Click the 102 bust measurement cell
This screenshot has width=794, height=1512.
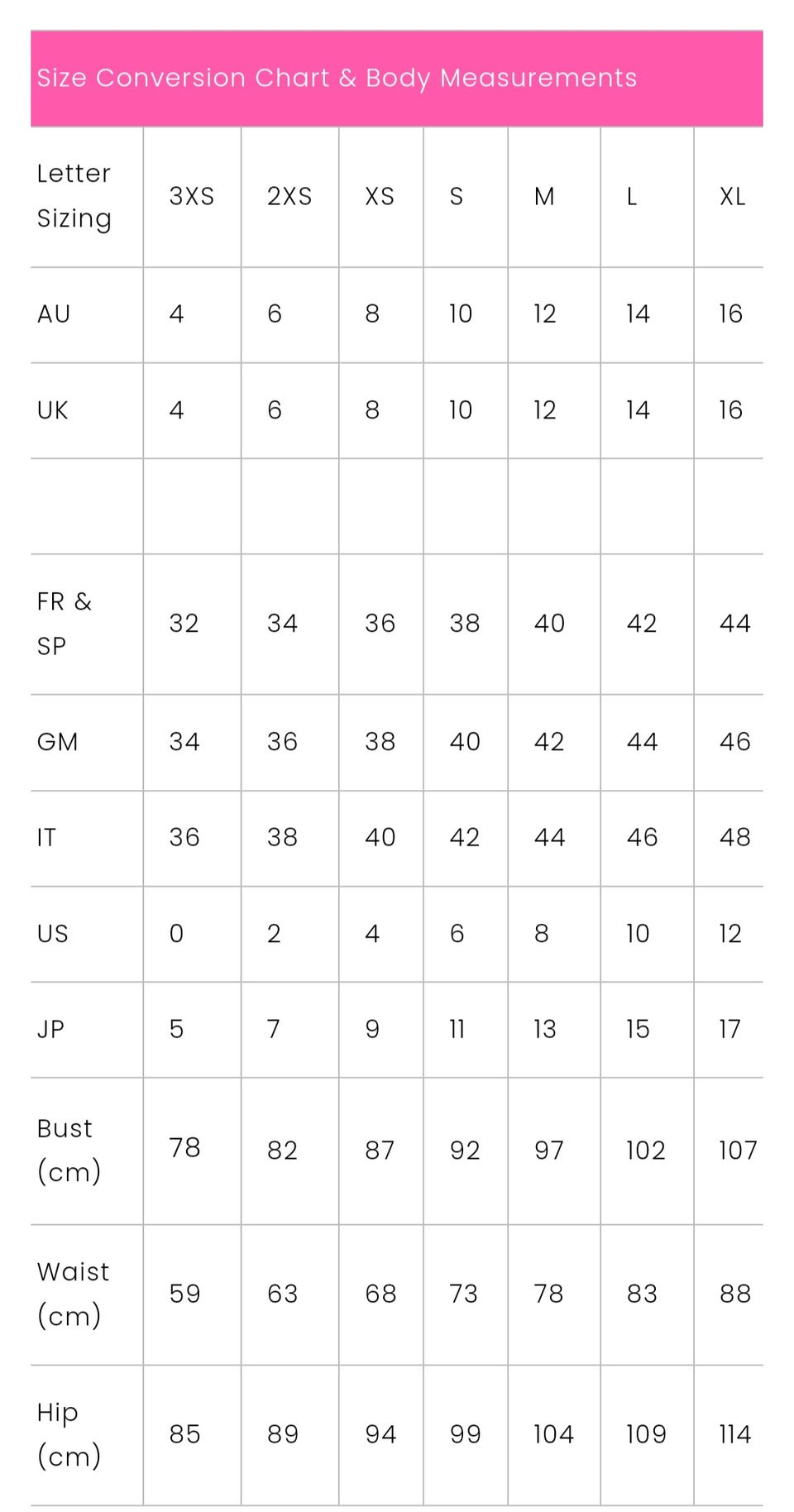point(645,1151)
